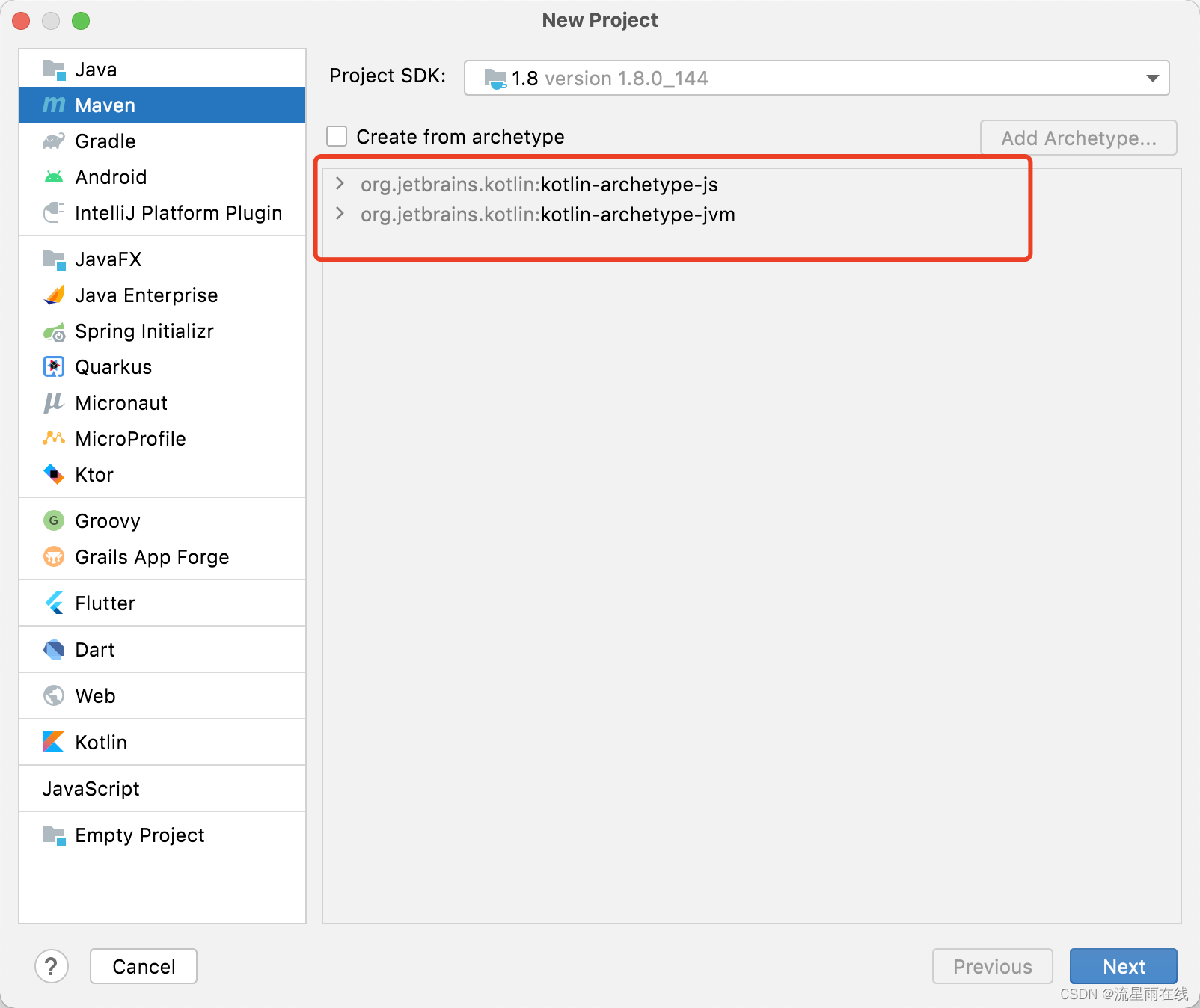Select Android label in list
Screen dimensions: 1200x1008
111,177
